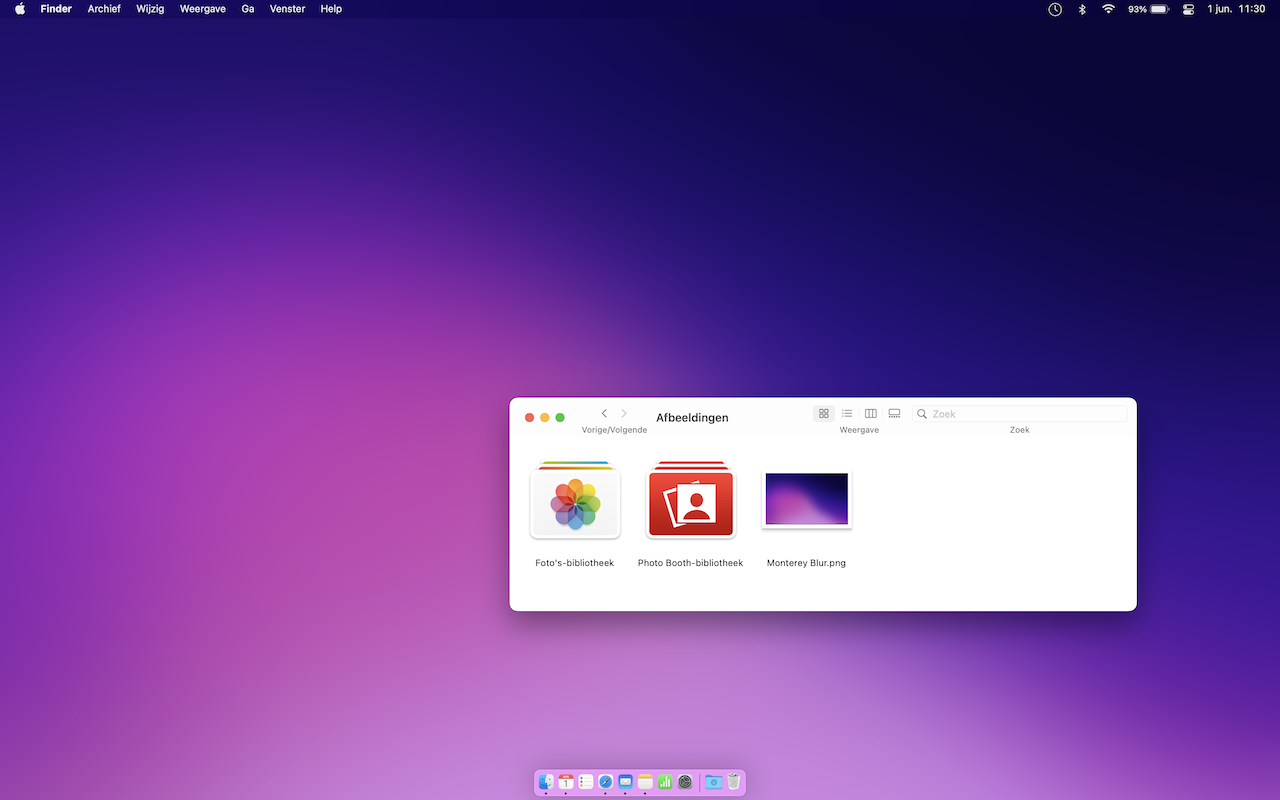Open Notes from the Dock
1280x800 pixels.
[x=645, y=782]
